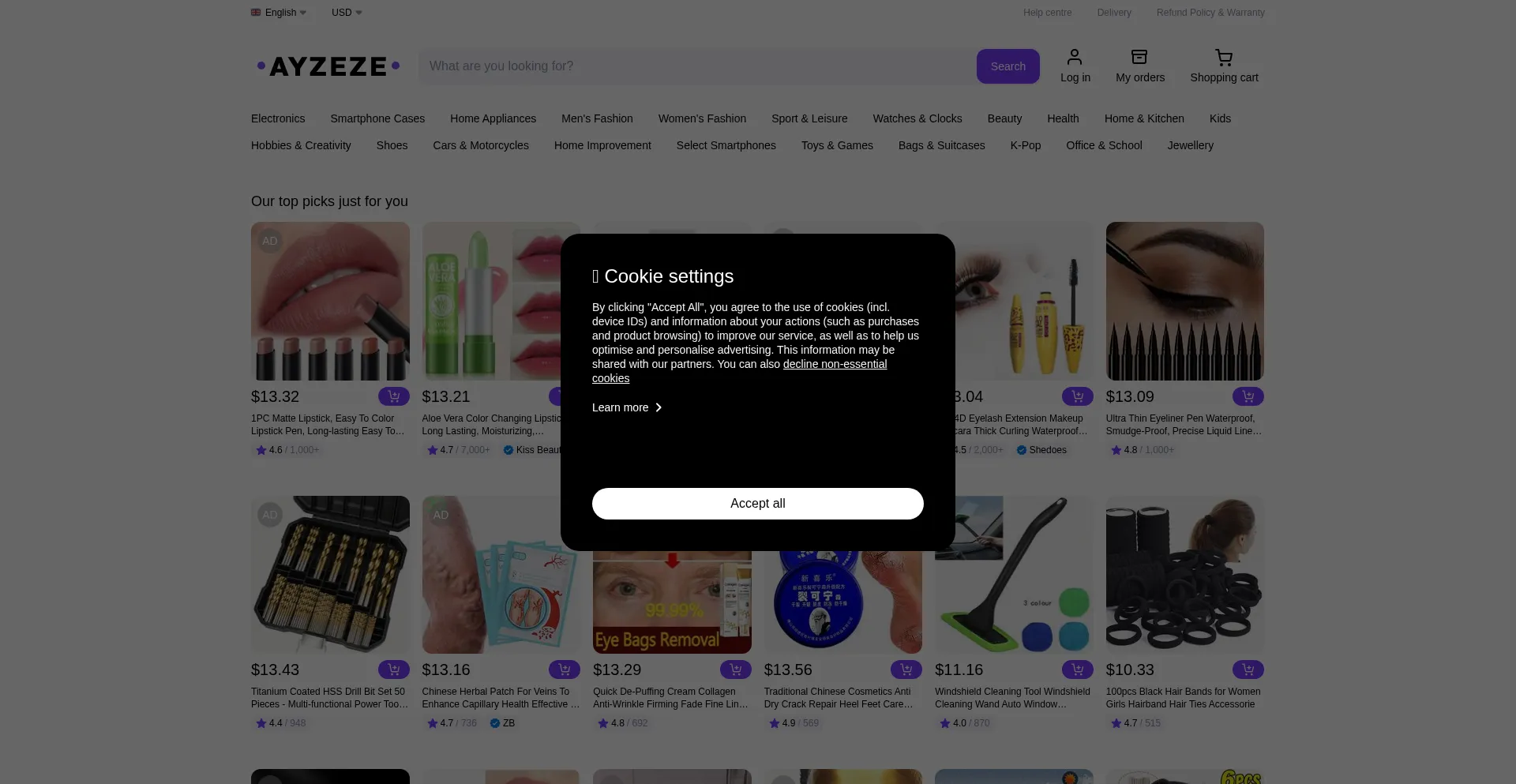Focus the product search field

click(x=697, y=66)
